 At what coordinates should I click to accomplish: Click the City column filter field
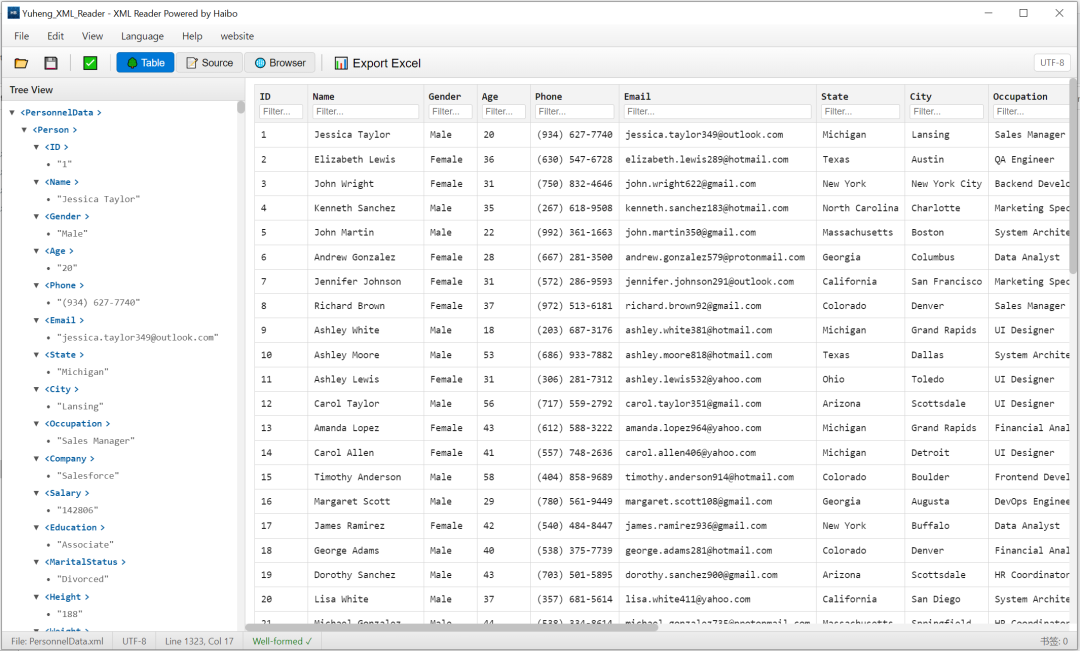946,112
